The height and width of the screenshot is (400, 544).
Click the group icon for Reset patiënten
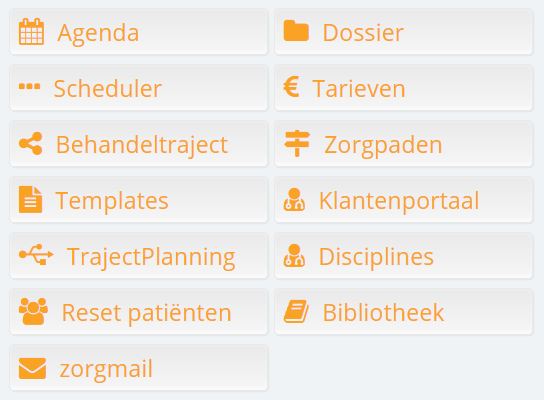(33, 311)
